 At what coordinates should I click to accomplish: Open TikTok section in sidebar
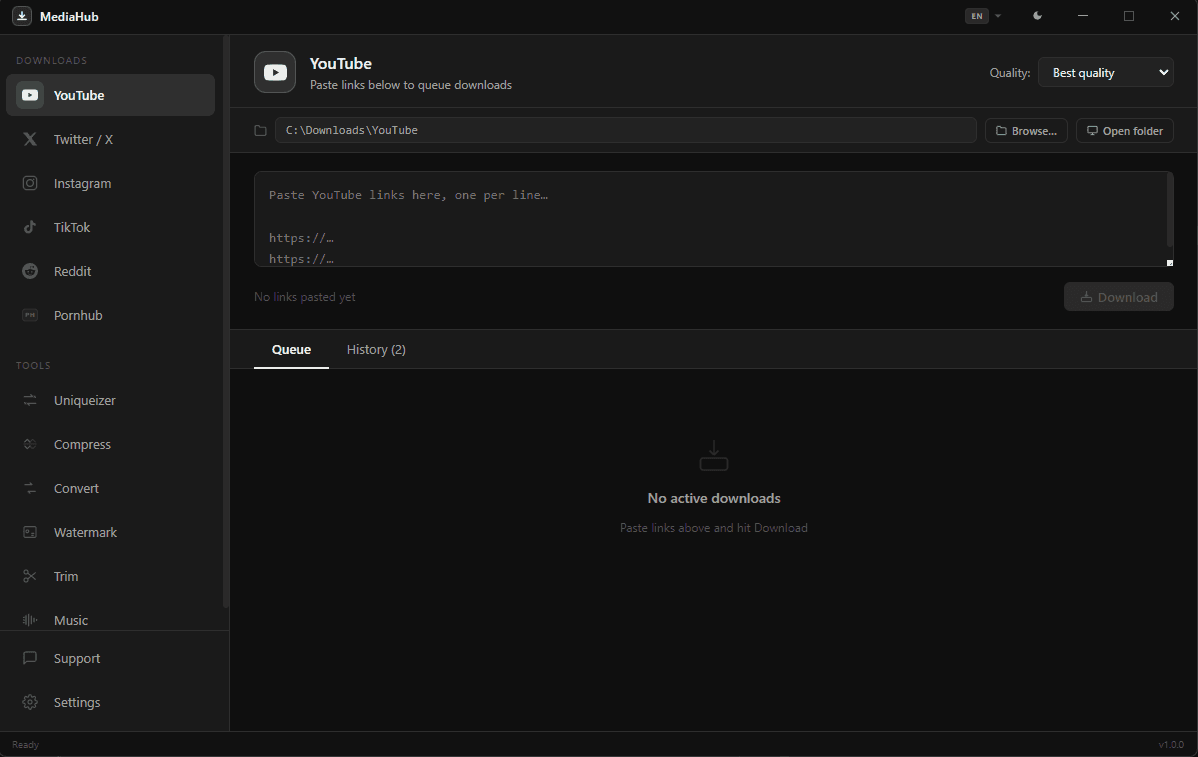tap(111, 227)
